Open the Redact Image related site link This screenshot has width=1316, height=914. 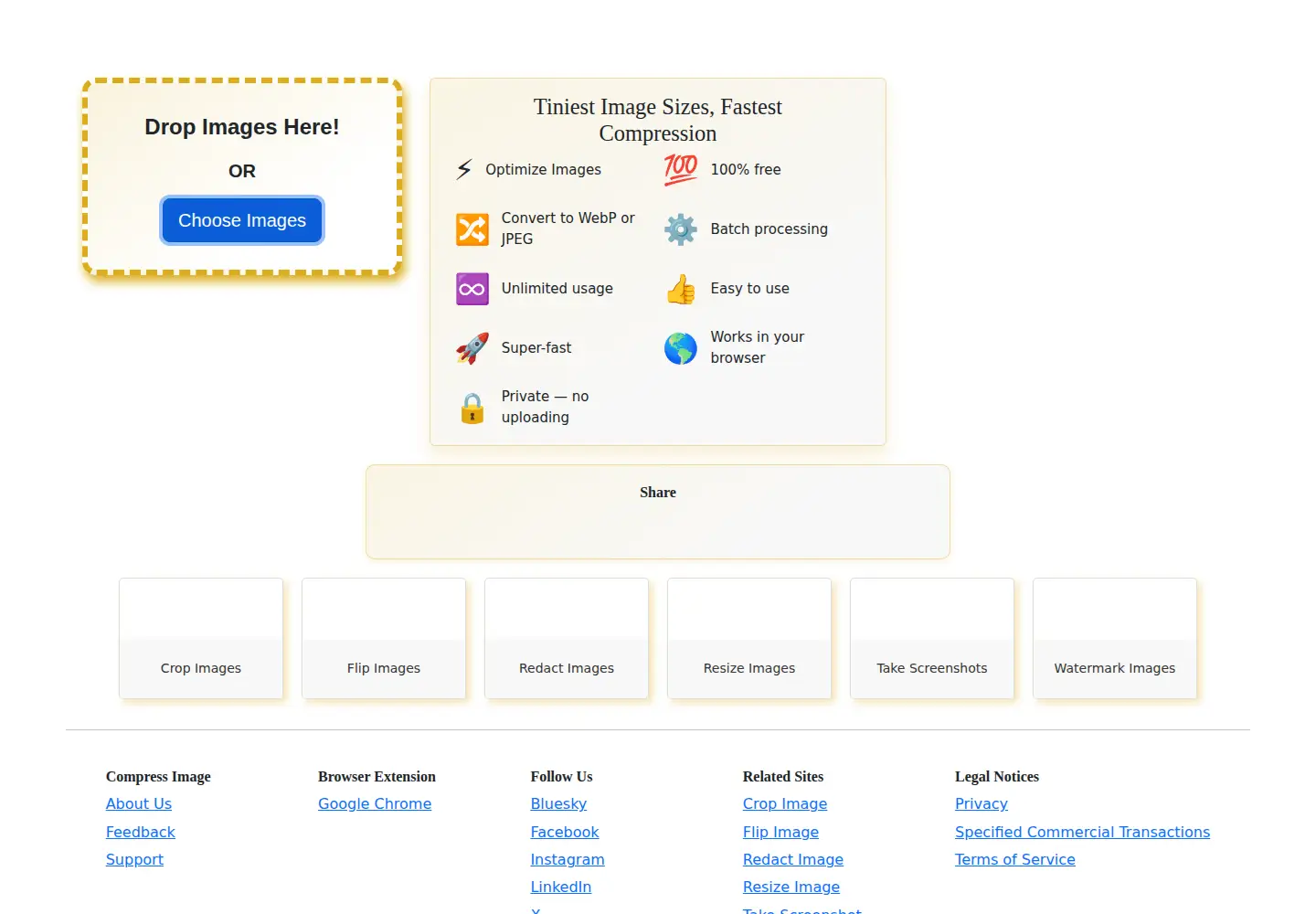(793, 859)
